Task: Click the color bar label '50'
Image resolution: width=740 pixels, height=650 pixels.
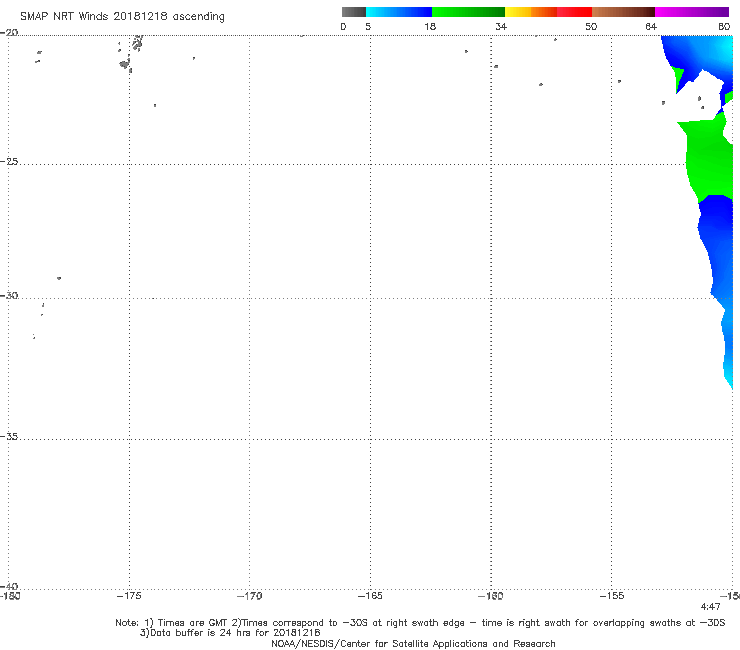Action: [591, 26]
